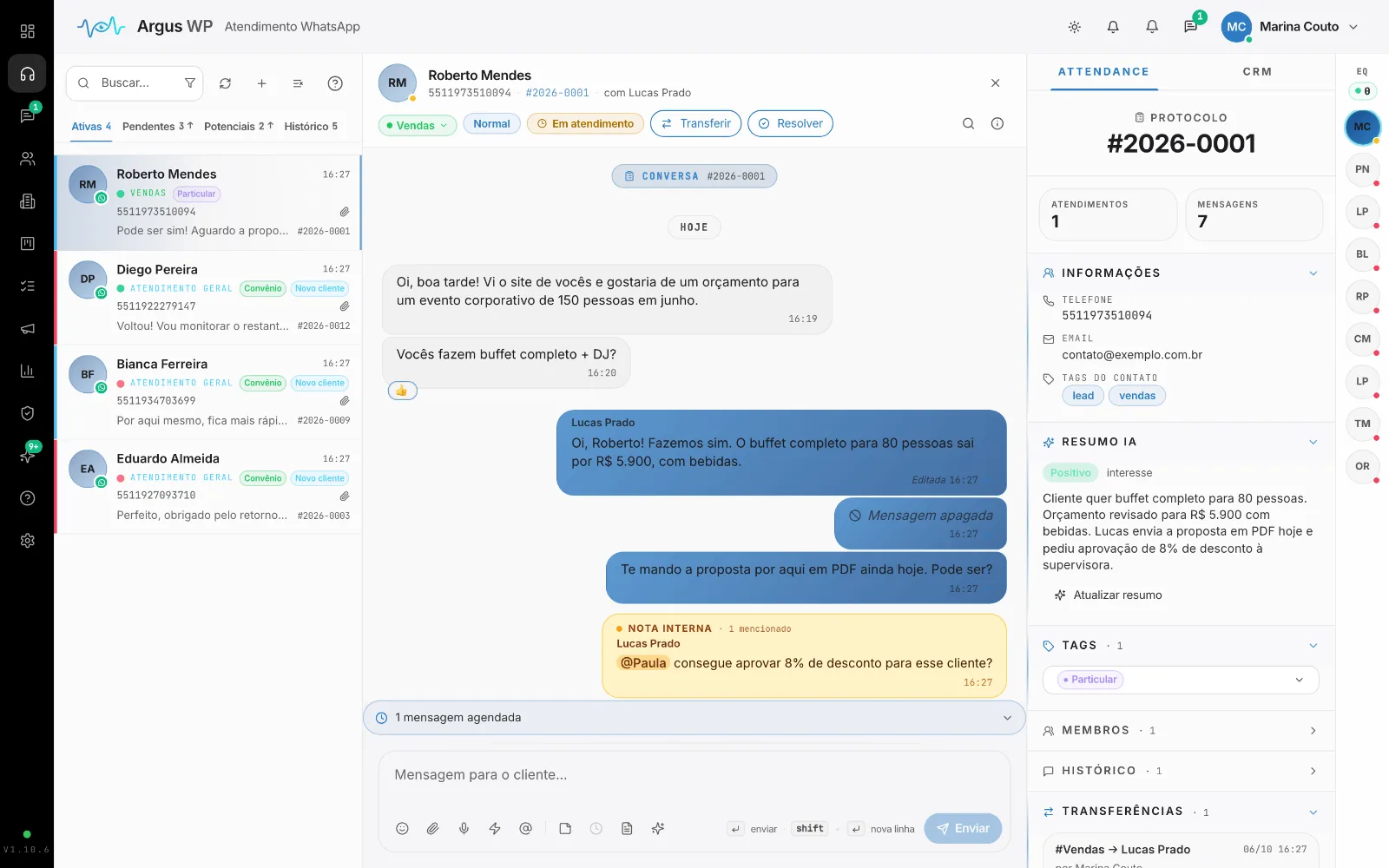Open the shield security sidebar icon
Image resolution: width=1389 pixels, height=868 pixels.
(27, 413)
